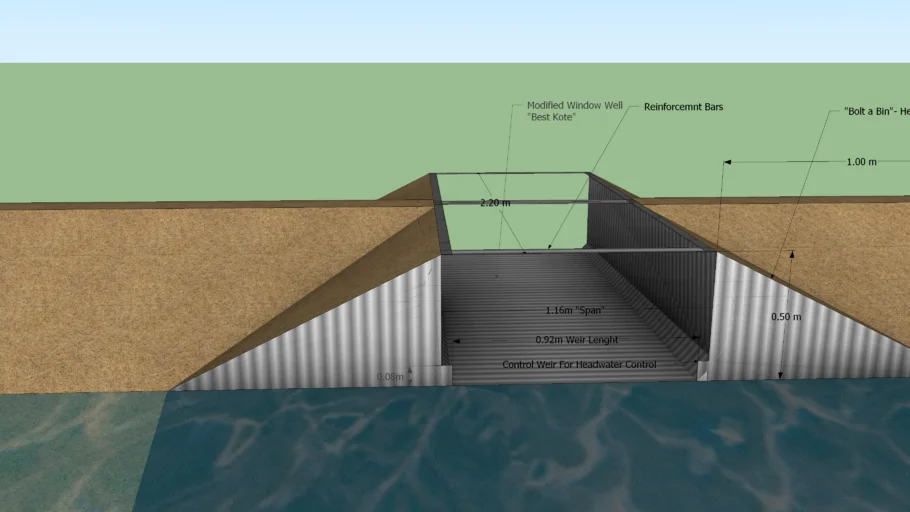This screenshot has height=512, width=910.
Task: Click the left arrowhead of 1.00 m dimension
Action: point(727,162)
